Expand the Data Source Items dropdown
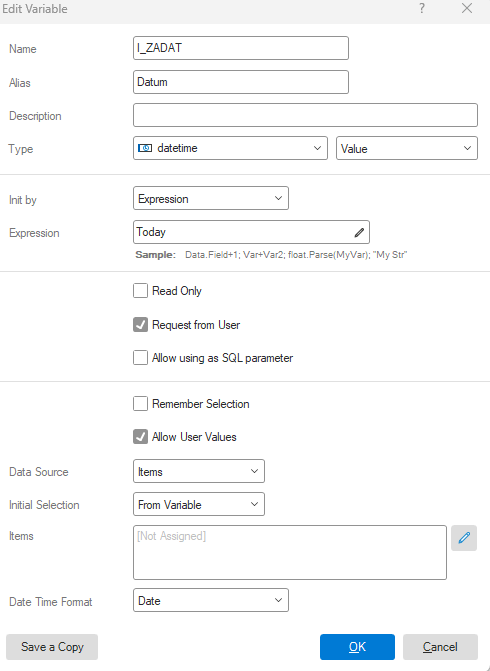This screenshot has width=490, height=671. [x=199, y=471]
